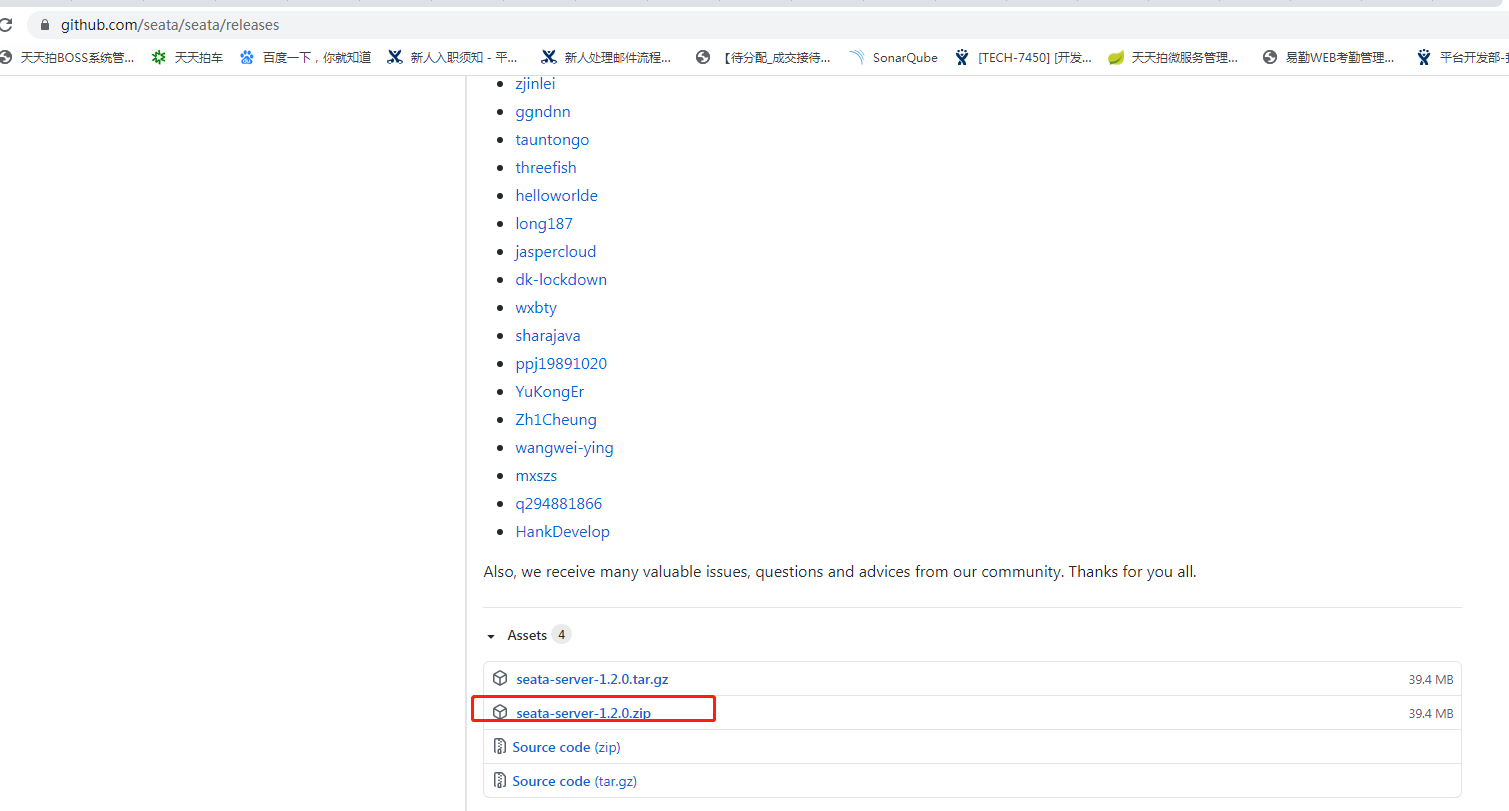The image size is (1509, 811).
Task: Click the file icon beside Source code (zip)
Action: [x=500, y=747]
